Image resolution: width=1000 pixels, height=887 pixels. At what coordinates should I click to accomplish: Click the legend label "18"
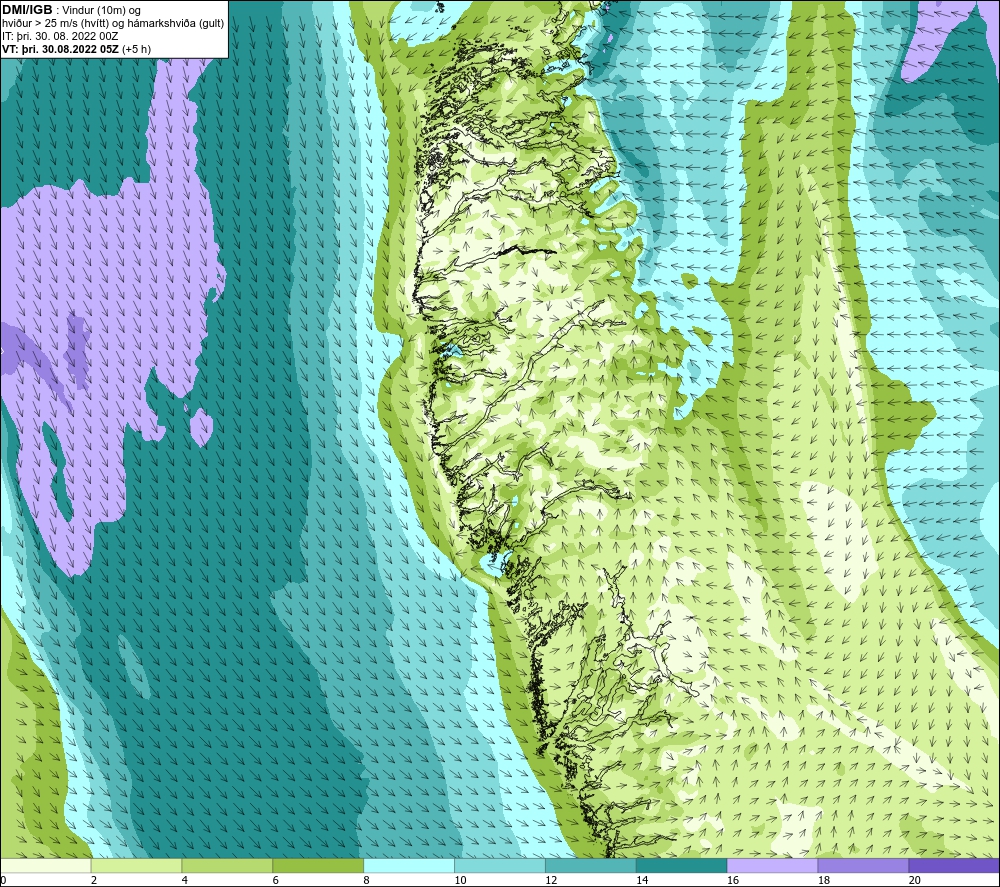coord(823,880)
